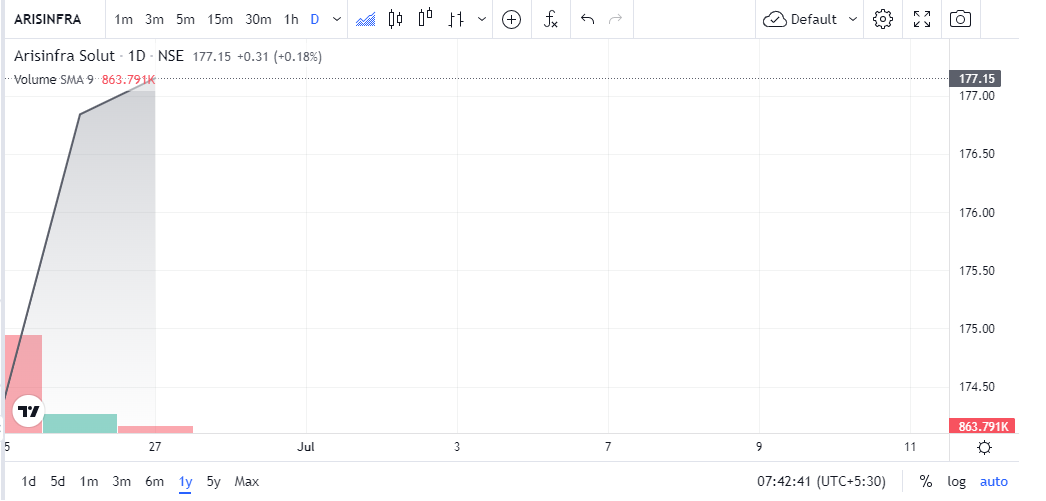The width and height of the screenshot is (1046, 501).
Task: Click the 176.00 price axis label
Action: (x=975, y=213)
